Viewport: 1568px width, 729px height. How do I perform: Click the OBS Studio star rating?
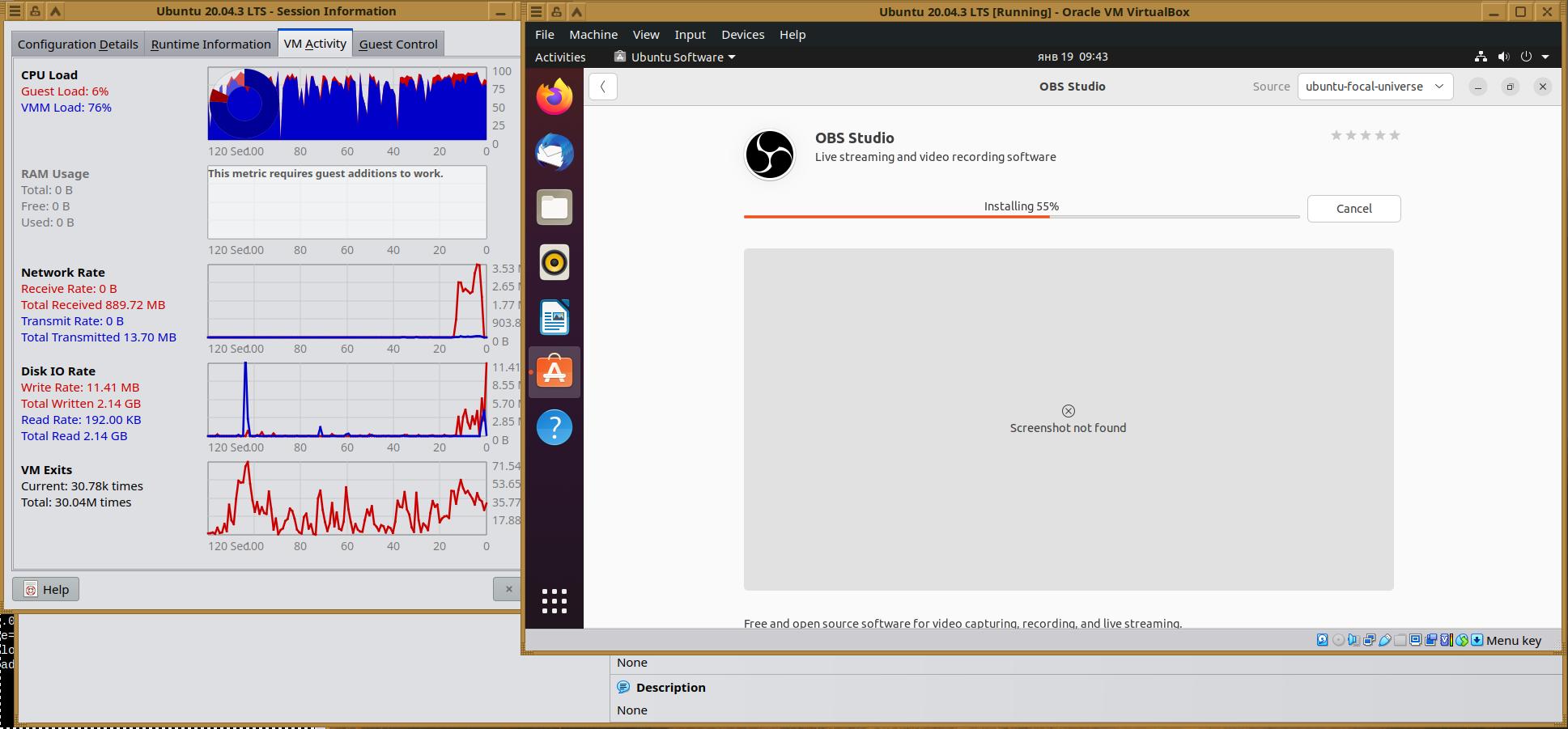click(x=1366, y=135)
